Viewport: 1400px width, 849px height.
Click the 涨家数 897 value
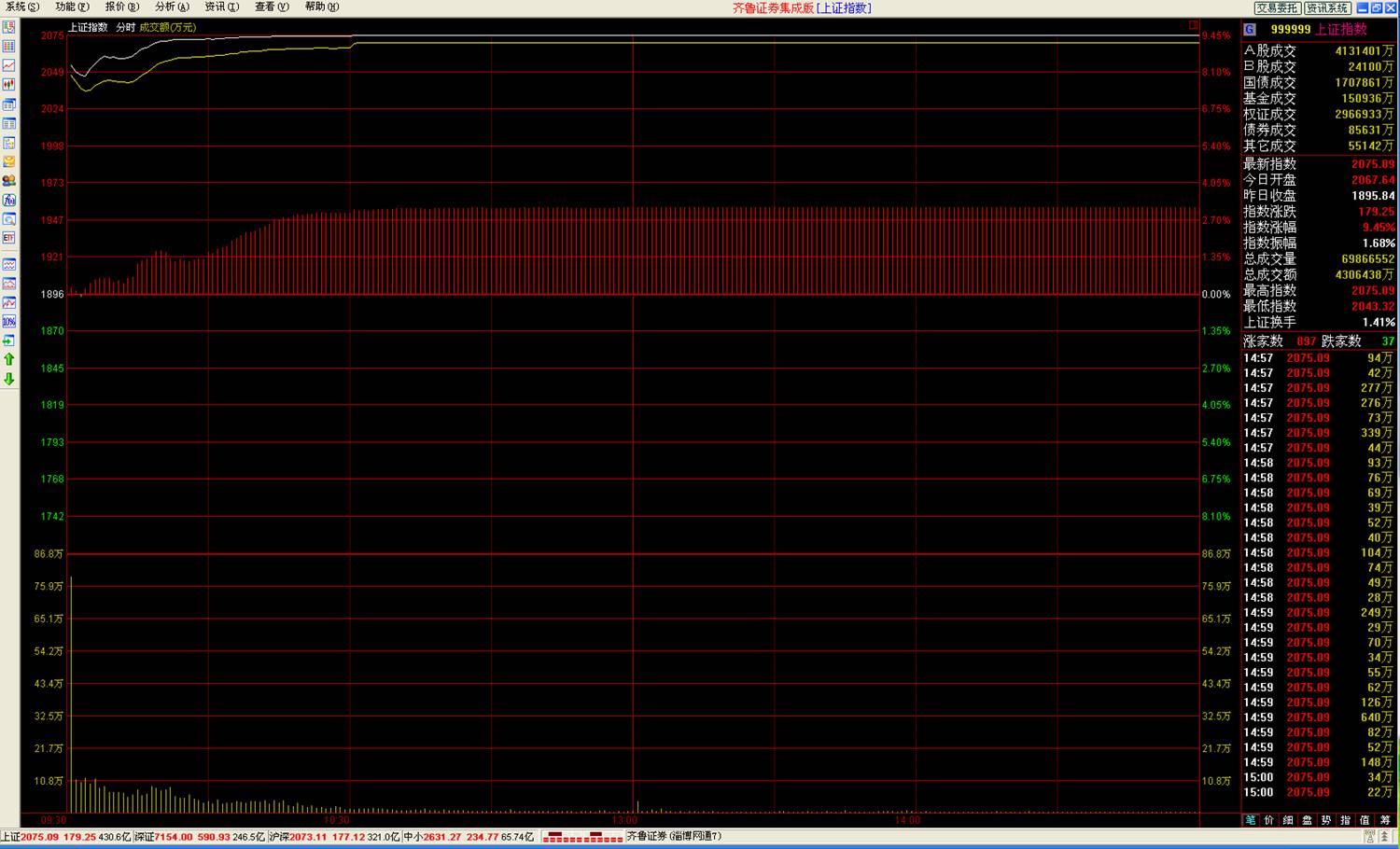1306,341
